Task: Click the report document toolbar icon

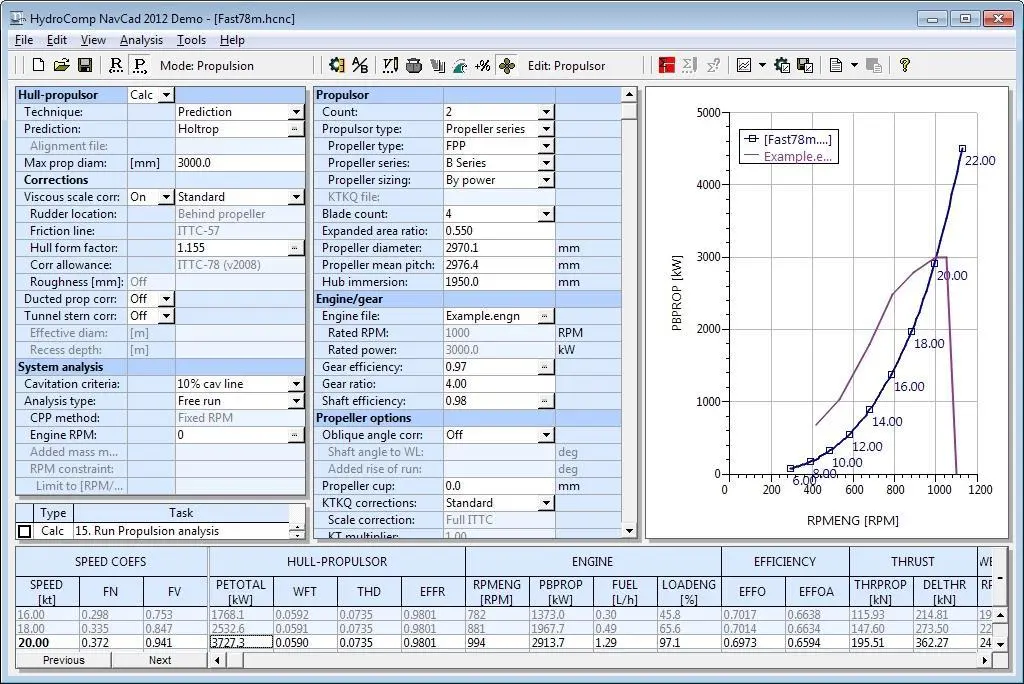Action: pos(836,65)
